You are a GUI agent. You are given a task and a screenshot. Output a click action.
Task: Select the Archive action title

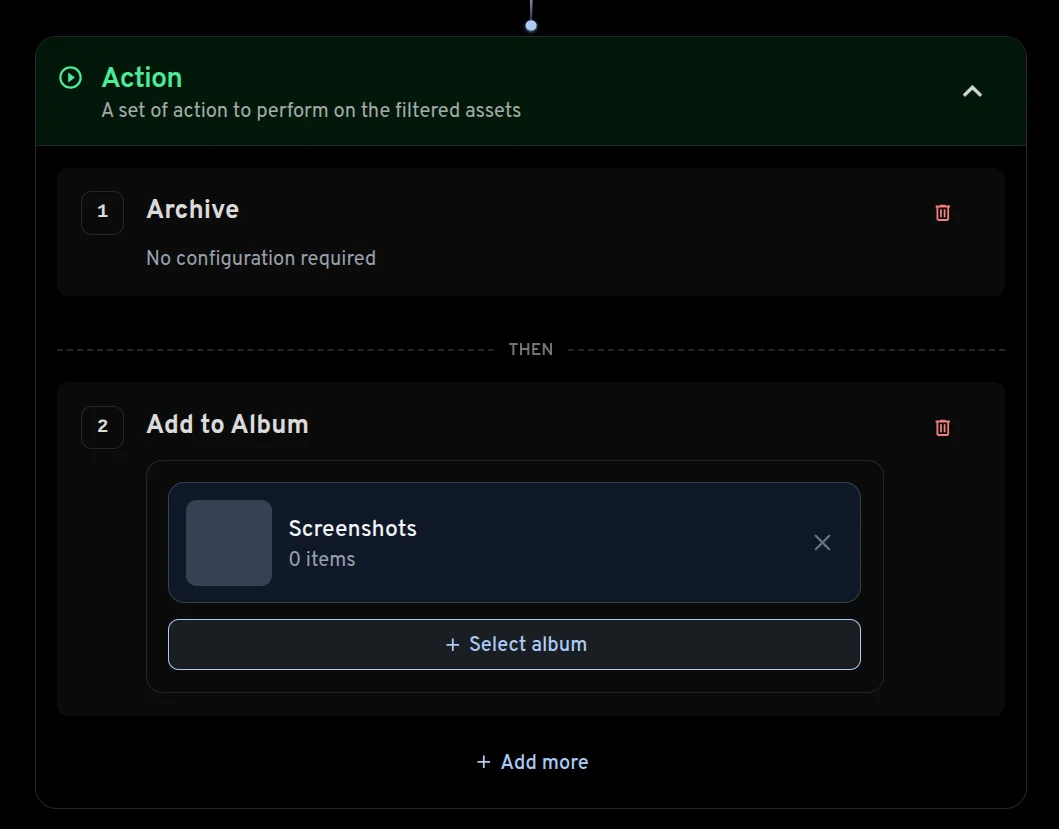(193, 209)
